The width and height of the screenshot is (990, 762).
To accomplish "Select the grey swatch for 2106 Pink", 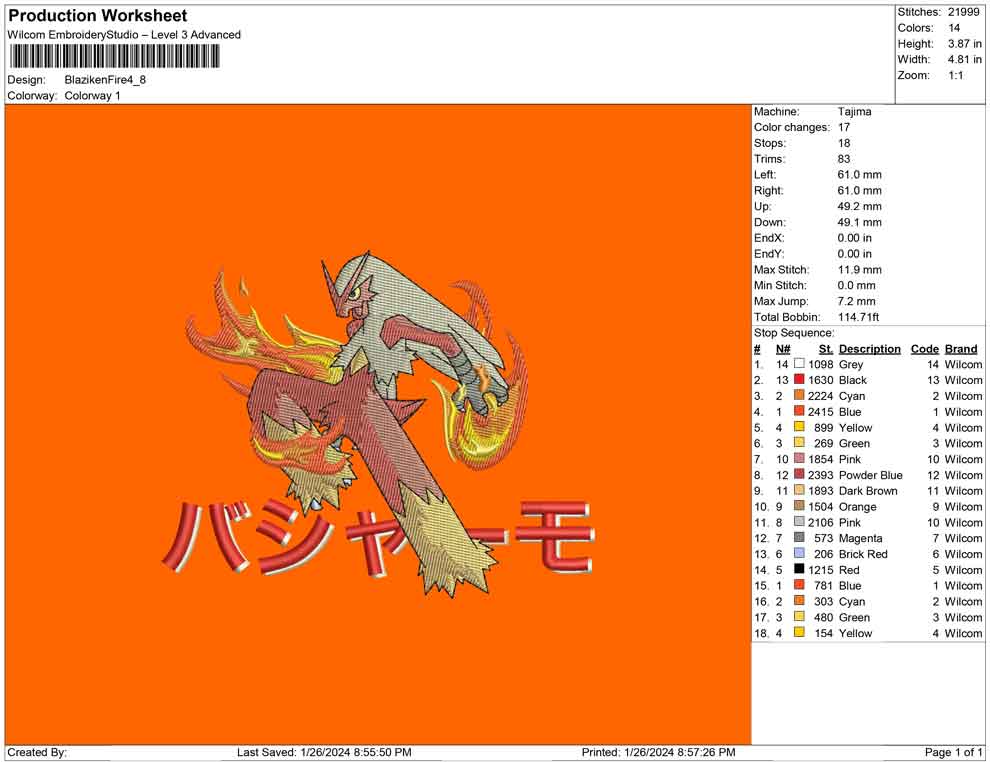I will tap(799, 521).
